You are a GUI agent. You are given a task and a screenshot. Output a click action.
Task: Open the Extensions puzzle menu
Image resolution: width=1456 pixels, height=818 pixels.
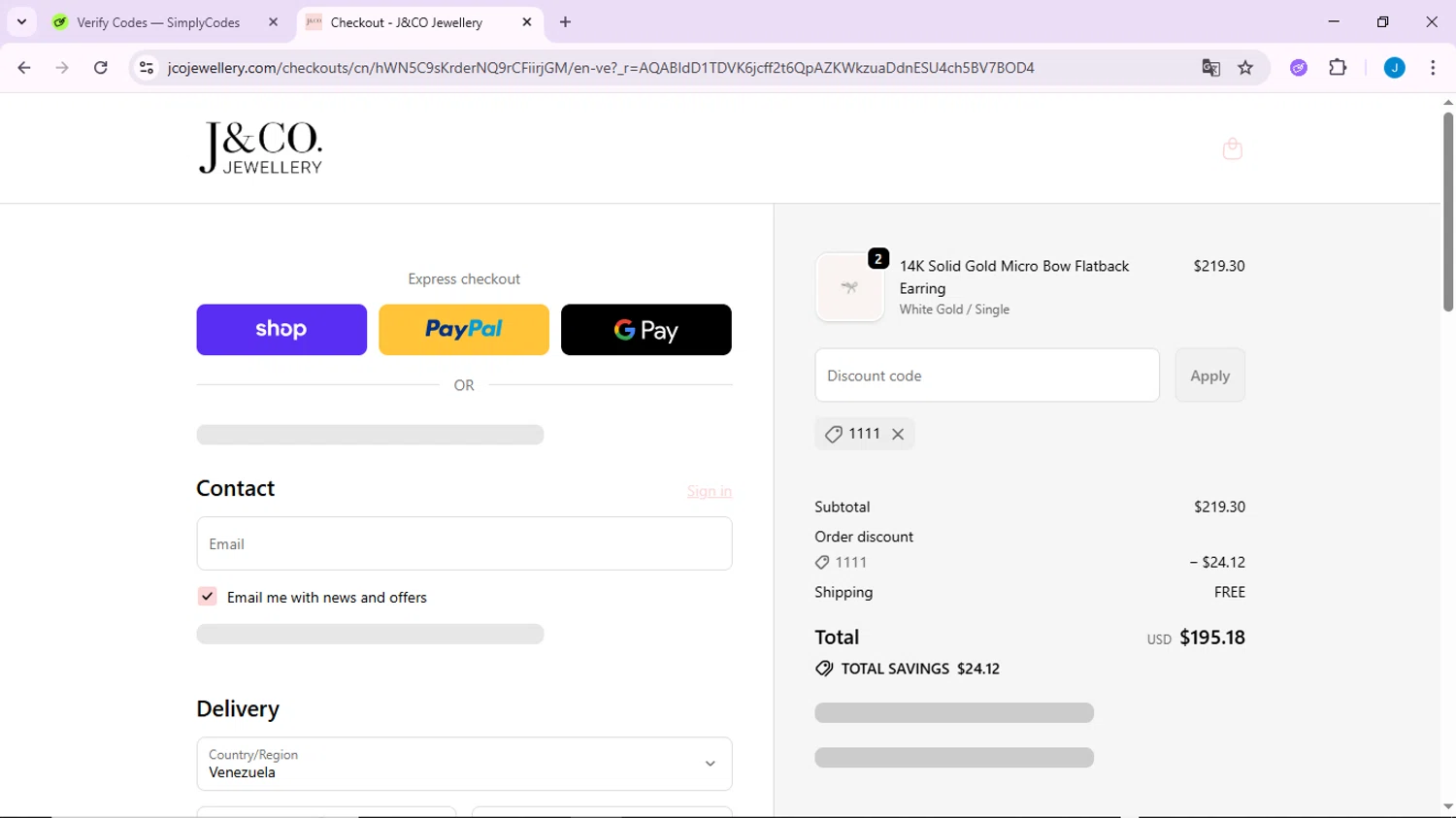(1338, 68)
